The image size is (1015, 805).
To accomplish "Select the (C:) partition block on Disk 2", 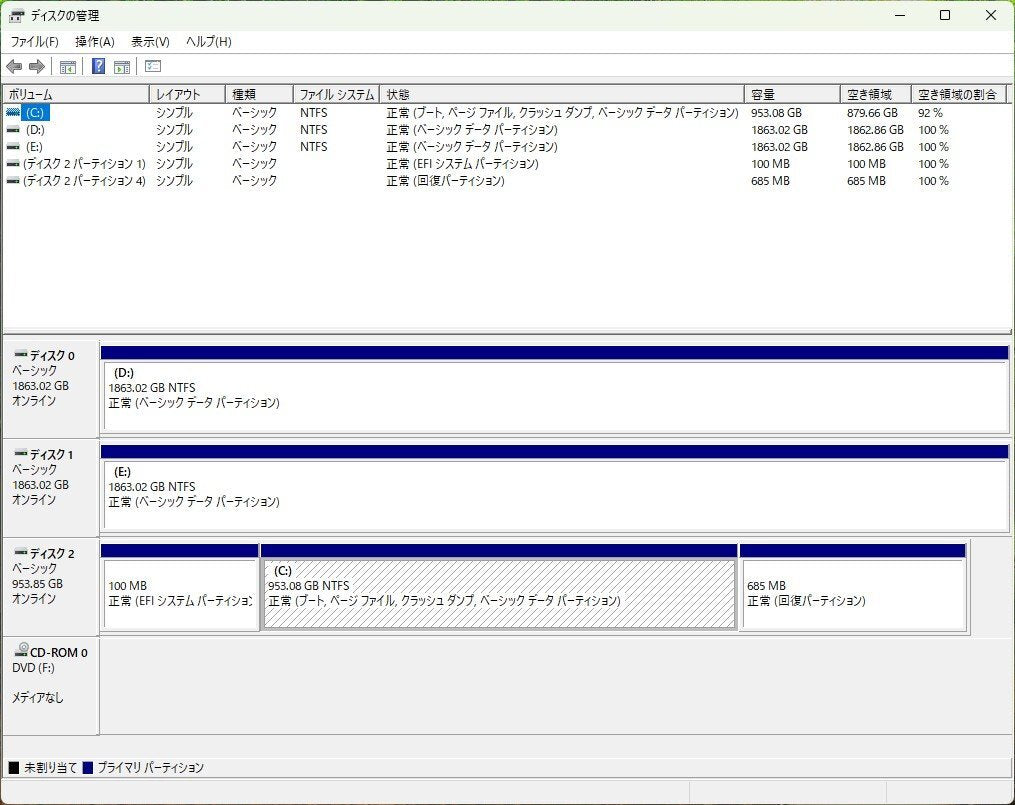I will coord(498,595).
